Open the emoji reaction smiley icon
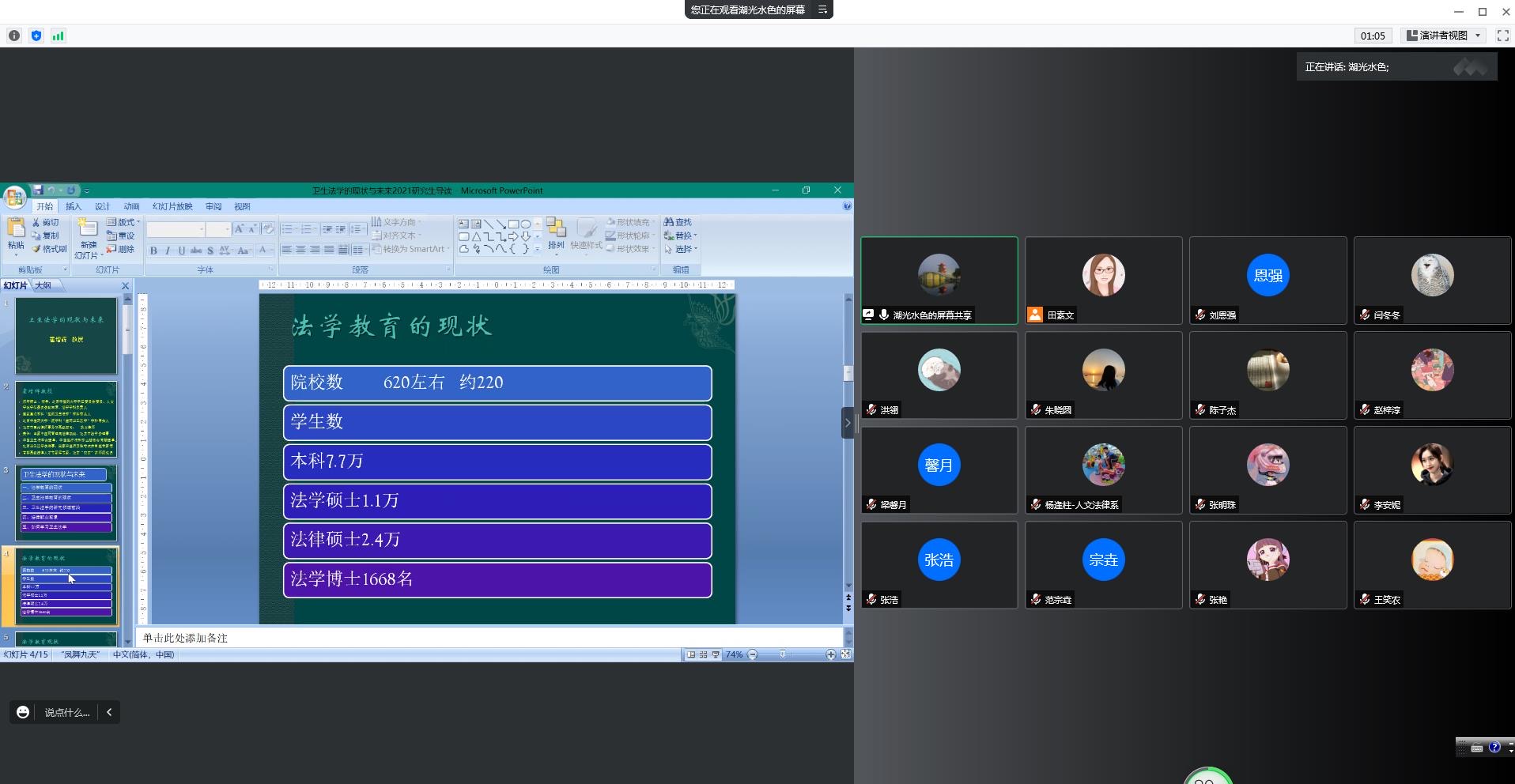This screenshot has width=1515, height=784. pyautogui.click(x=23, y=712)
